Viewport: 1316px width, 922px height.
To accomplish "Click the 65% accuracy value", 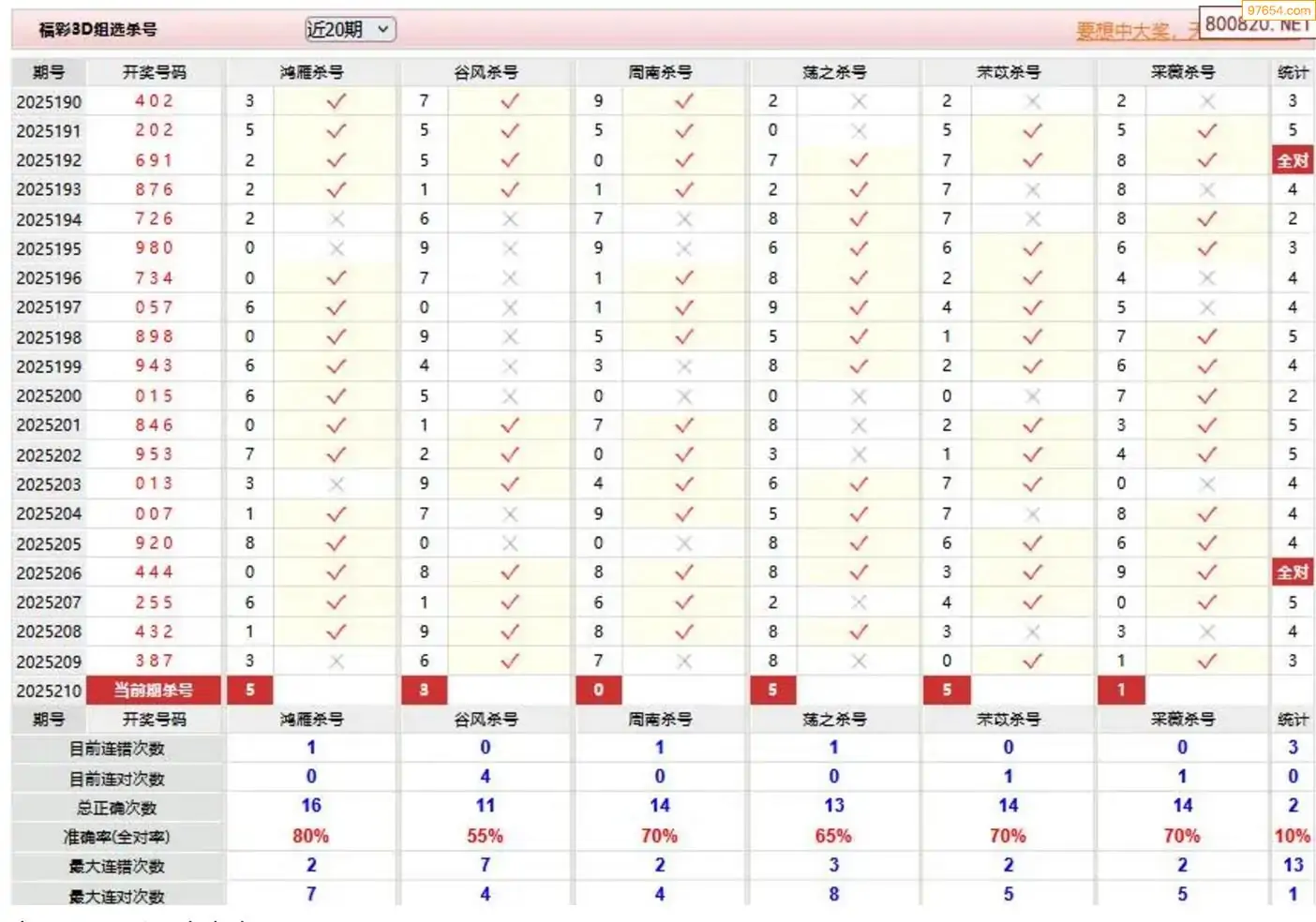I will click(833, 836).
